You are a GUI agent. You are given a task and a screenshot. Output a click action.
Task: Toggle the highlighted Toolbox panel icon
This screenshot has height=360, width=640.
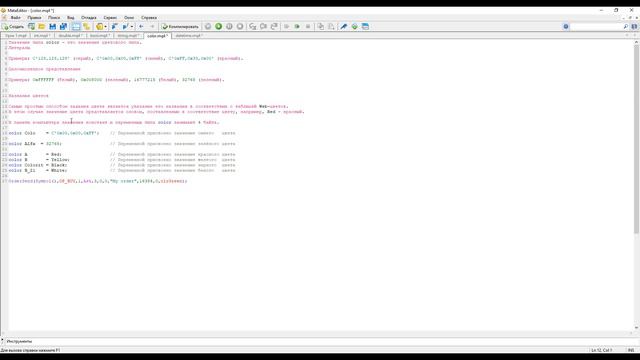(76, 27)
